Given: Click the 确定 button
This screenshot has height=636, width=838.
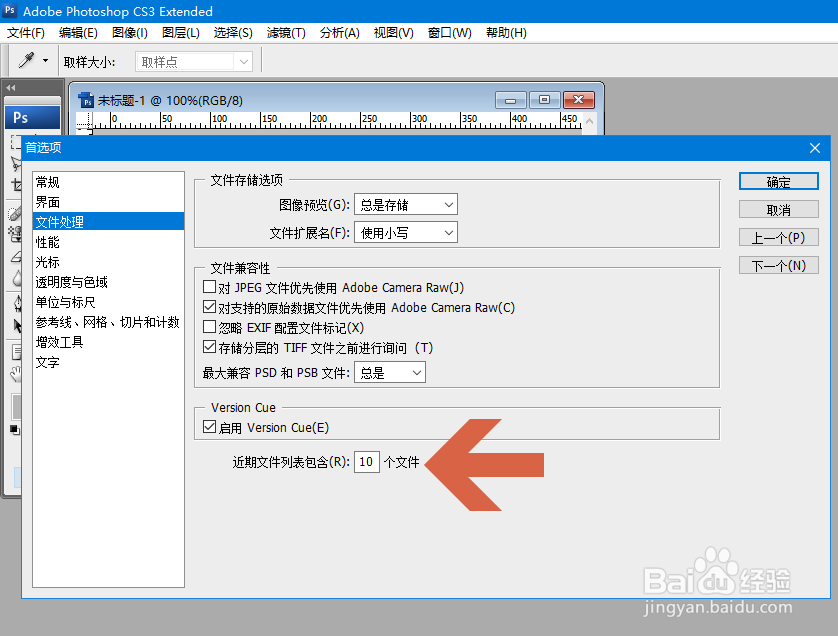Looking at the screenshot, I should click(778, 181).
